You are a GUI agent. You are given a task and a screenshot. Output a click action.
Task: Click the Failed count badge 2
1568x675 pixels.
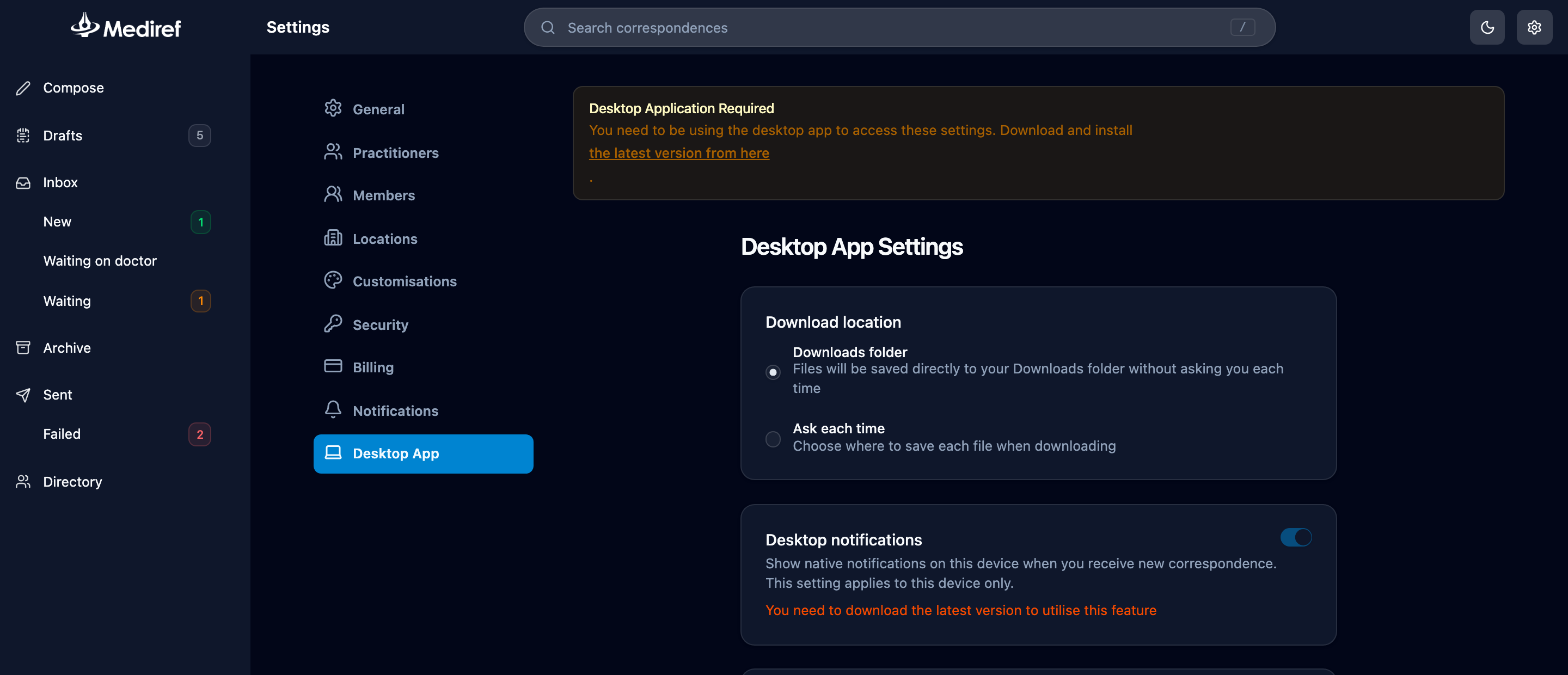point(200,434)
